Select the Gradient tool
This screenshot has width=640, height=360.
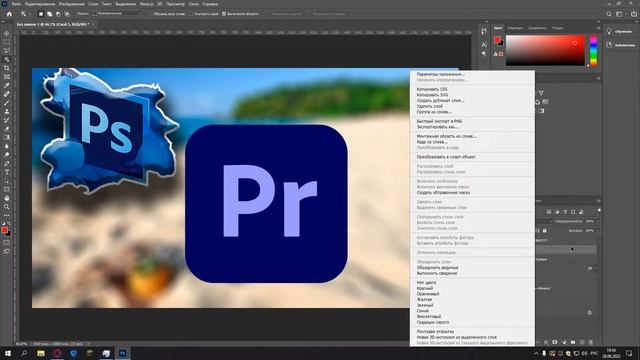point(7,138)
